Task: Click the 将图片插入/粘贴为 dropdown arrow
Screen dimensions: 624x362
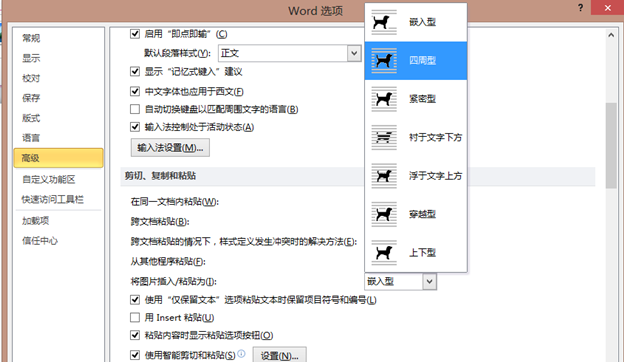Action: 429,282
